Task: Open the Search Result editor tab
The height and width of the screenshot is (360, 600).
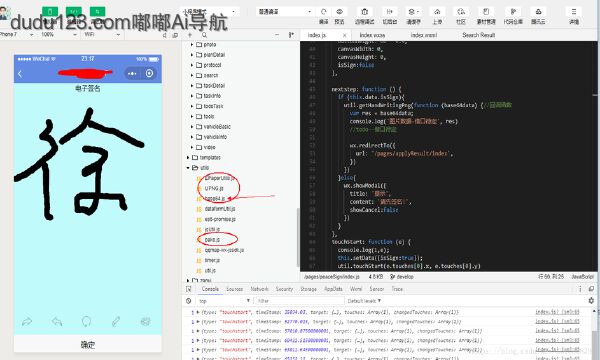Action: pyautogui.click(x=478, y=35)
